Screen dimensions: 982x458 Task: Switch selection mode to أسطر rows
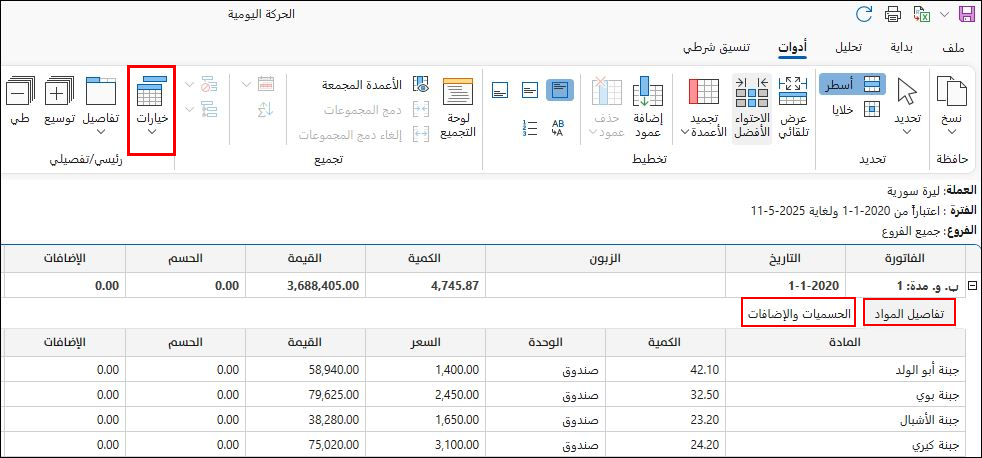852,84
